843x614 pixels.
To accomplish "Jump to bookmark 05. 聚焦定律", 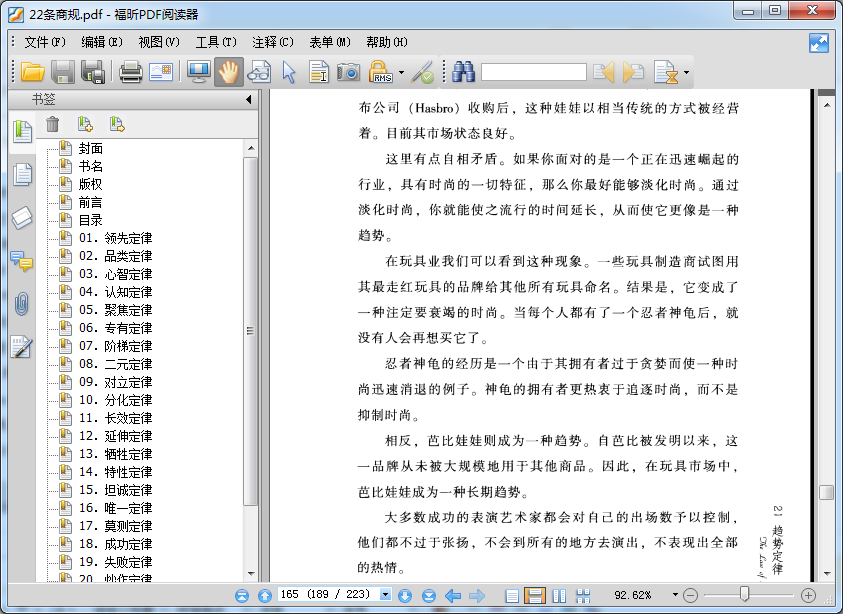I will [x=116, y=310].
